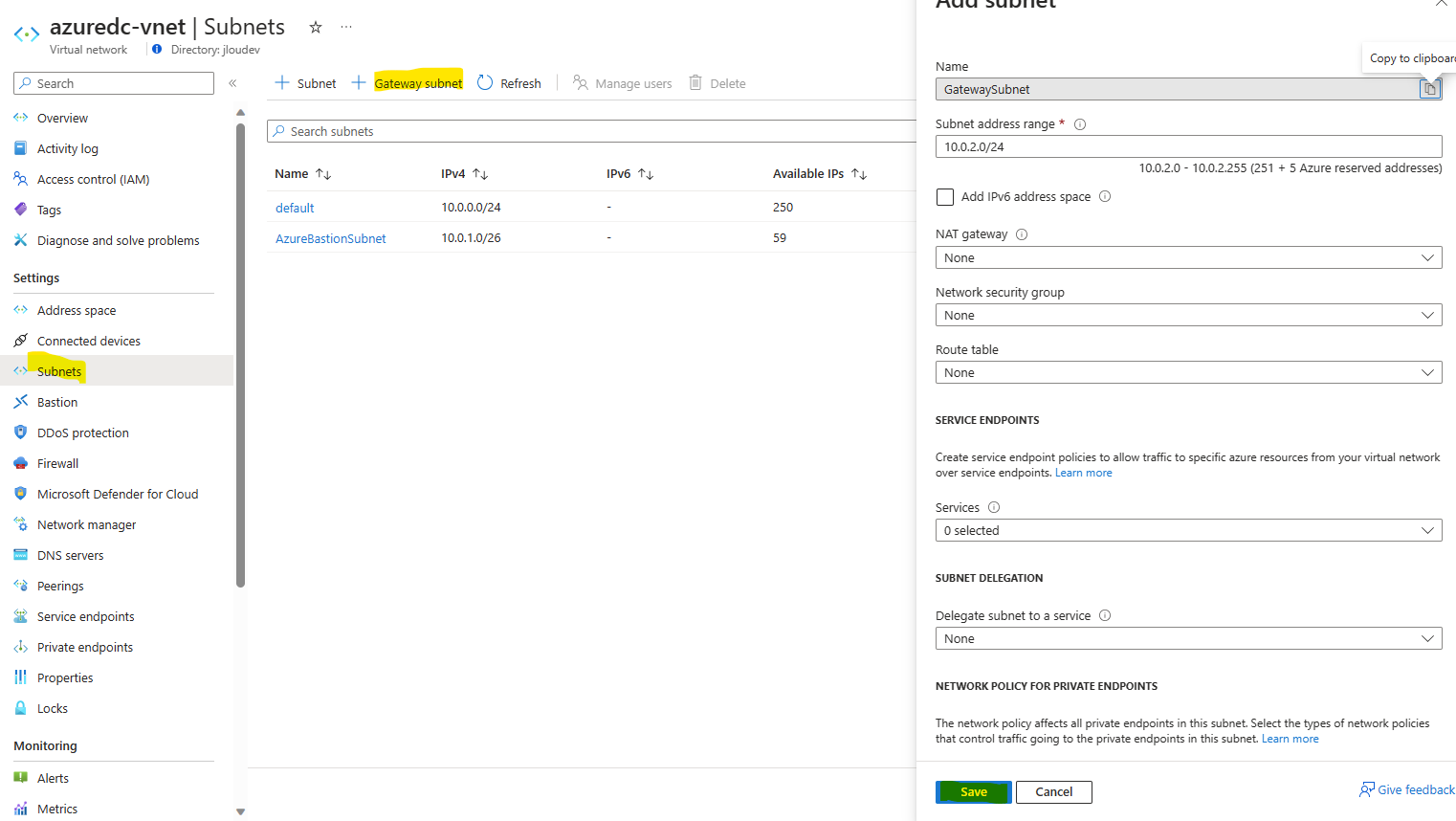This screenshot has height=821, width=1456.
Task: Open the Route table dropdown
Action: tap(1188, 372)
